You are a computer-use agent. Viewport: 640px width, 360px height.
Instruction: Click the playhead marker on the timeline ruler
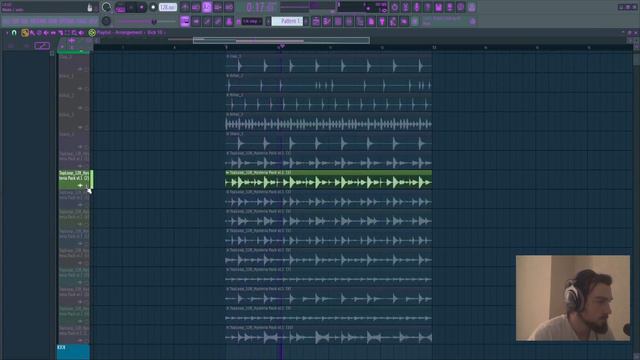click(x=282, y=47)
